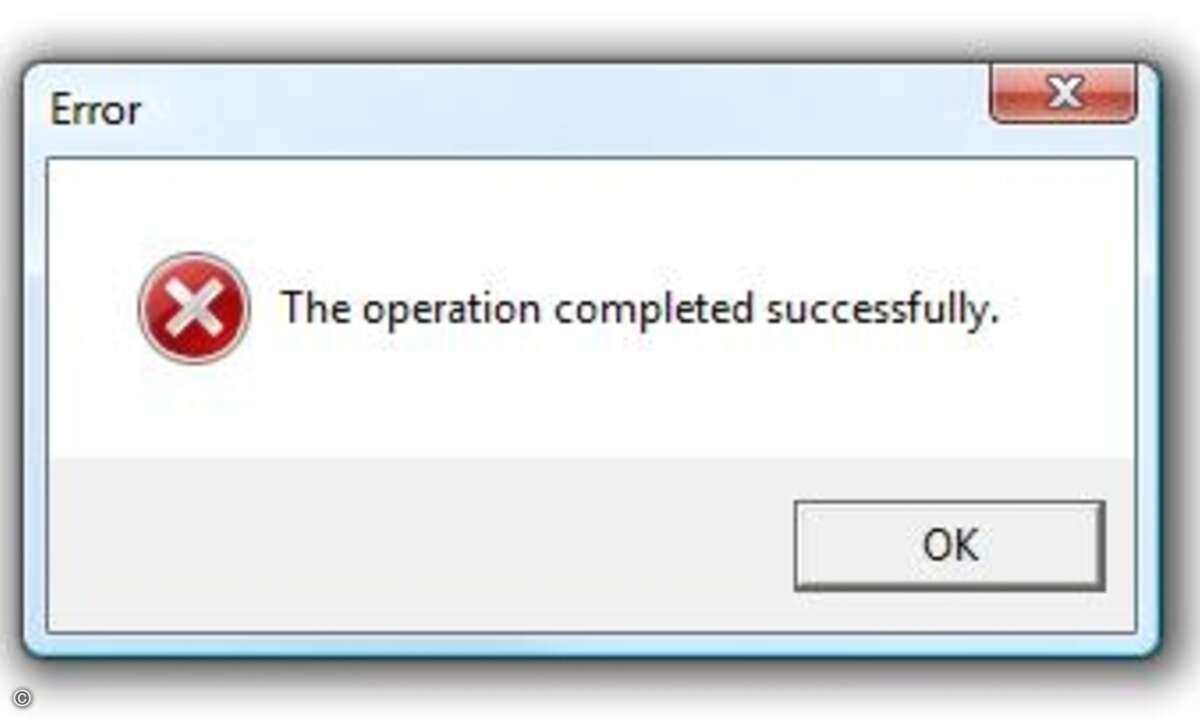Image resolution: width=1200 pixels, height=720 pixels.
Task: Click the white X inside the red circle
Action: click(194, 307)
